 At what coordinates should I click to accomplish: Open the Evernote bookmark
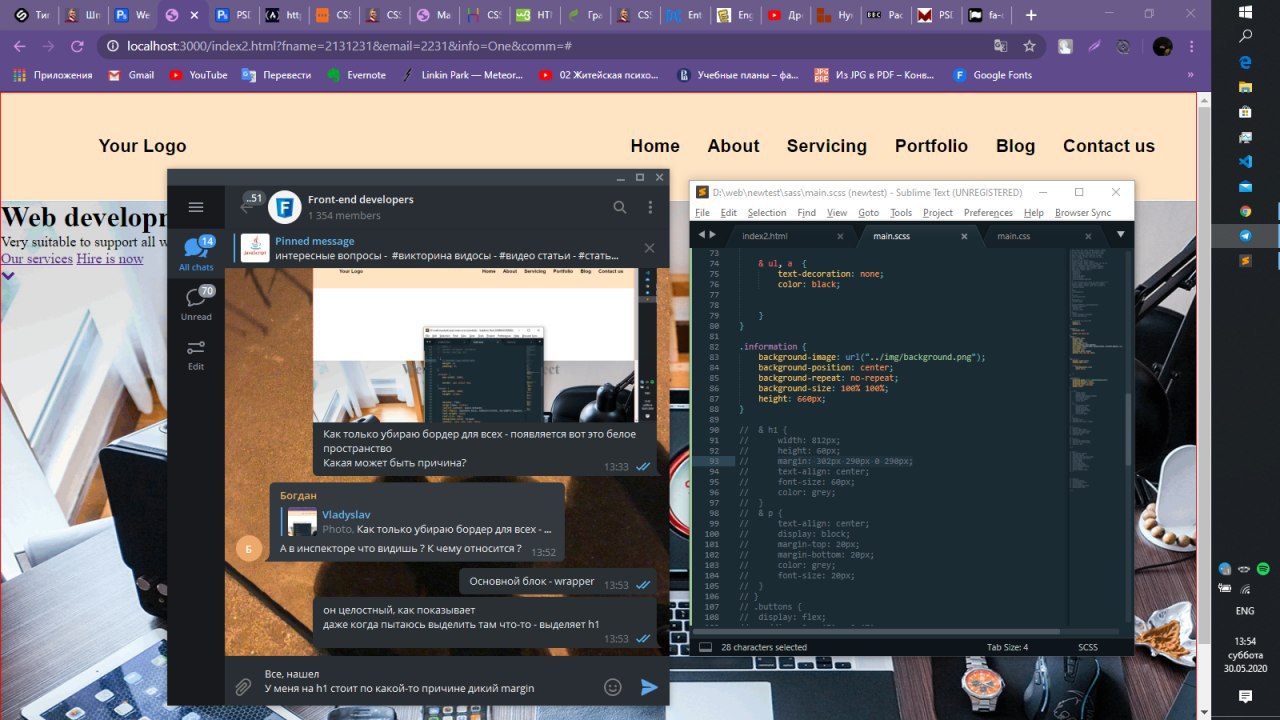coord(356,75)
